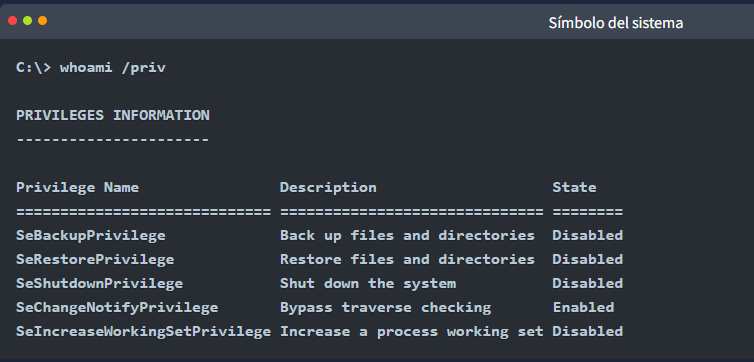Image resolution: width=754 pixels, height=362 pixels.
Task: Click the 'Disabled' state of SeIncreaseWorkingSetPrivilege
Action: point(588,332)
